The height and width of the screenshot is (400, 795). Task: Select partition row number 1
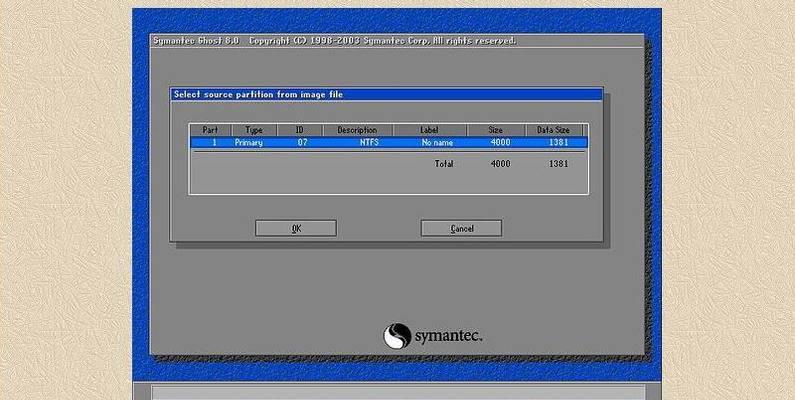click(389, 142)
